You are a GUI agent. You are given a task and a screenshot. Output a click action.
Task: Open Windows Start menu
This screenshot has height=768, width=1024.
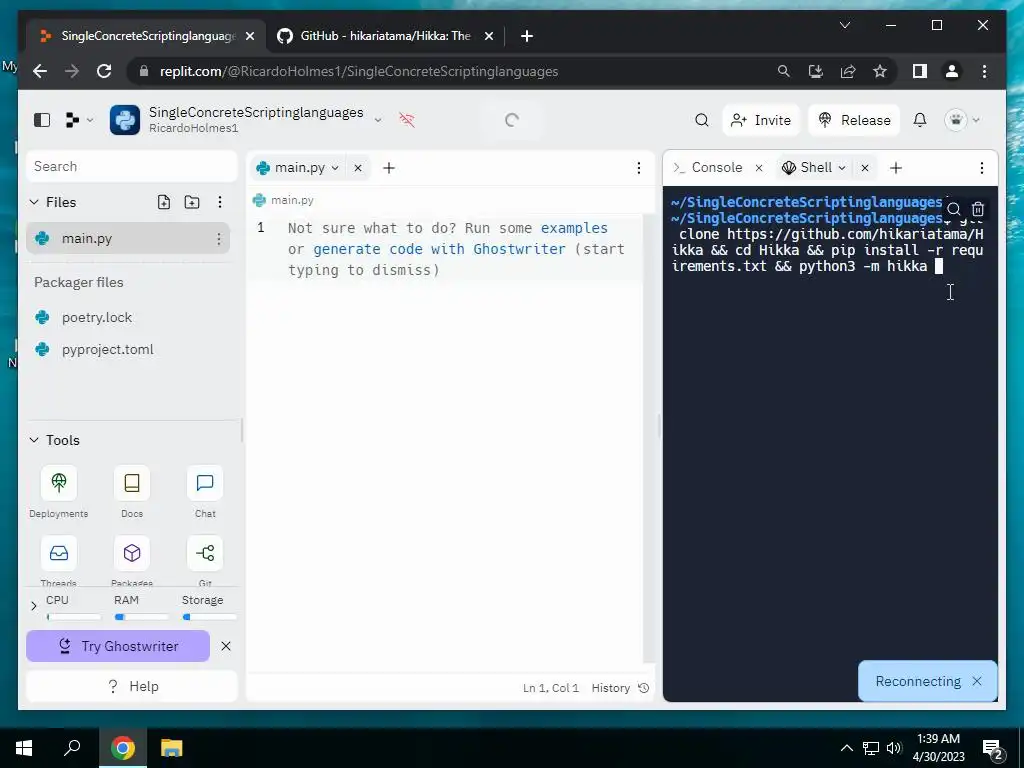[x=24, y=748]
